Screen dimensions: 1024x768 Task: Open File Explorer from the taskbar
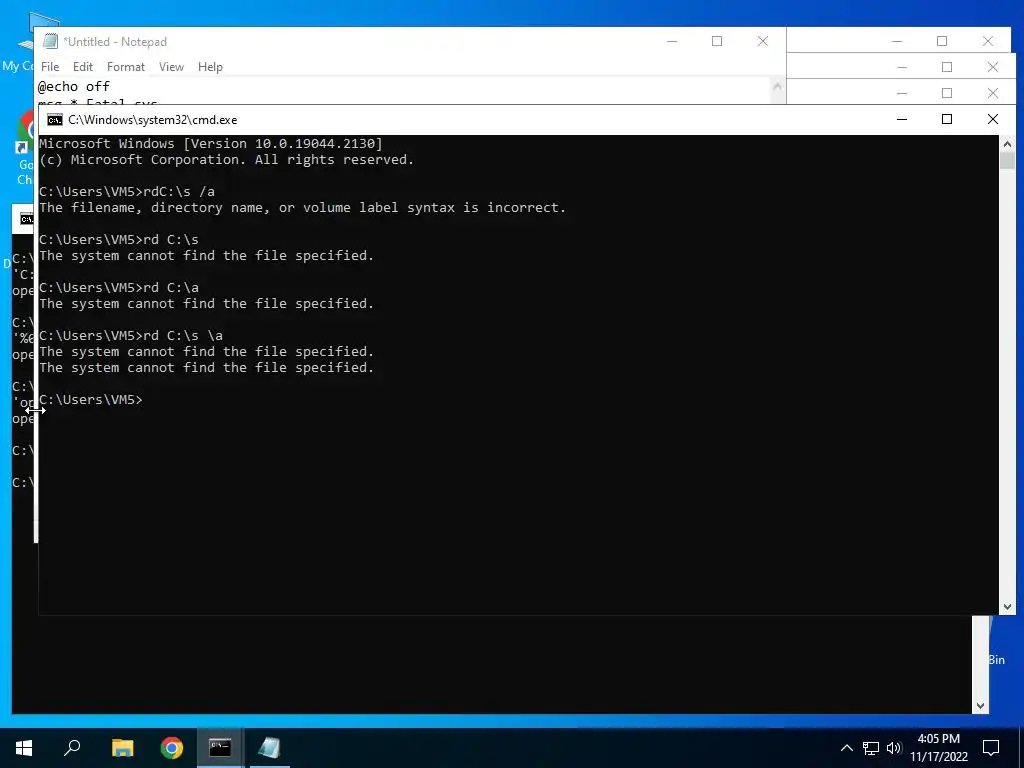122,748
